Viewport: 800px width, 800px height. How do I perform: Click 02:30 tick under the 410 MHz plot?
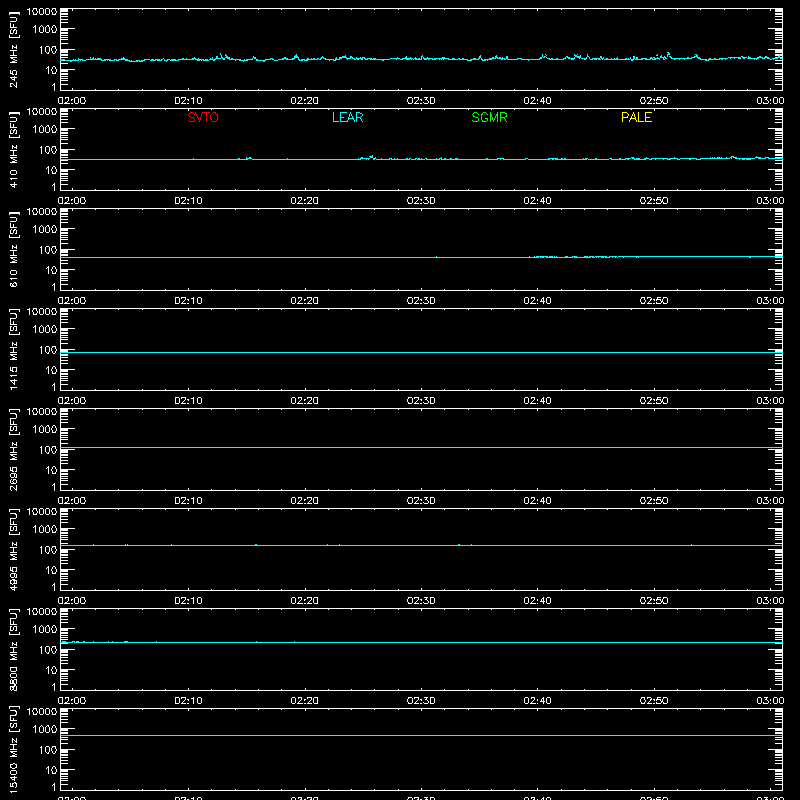point(421,201)
